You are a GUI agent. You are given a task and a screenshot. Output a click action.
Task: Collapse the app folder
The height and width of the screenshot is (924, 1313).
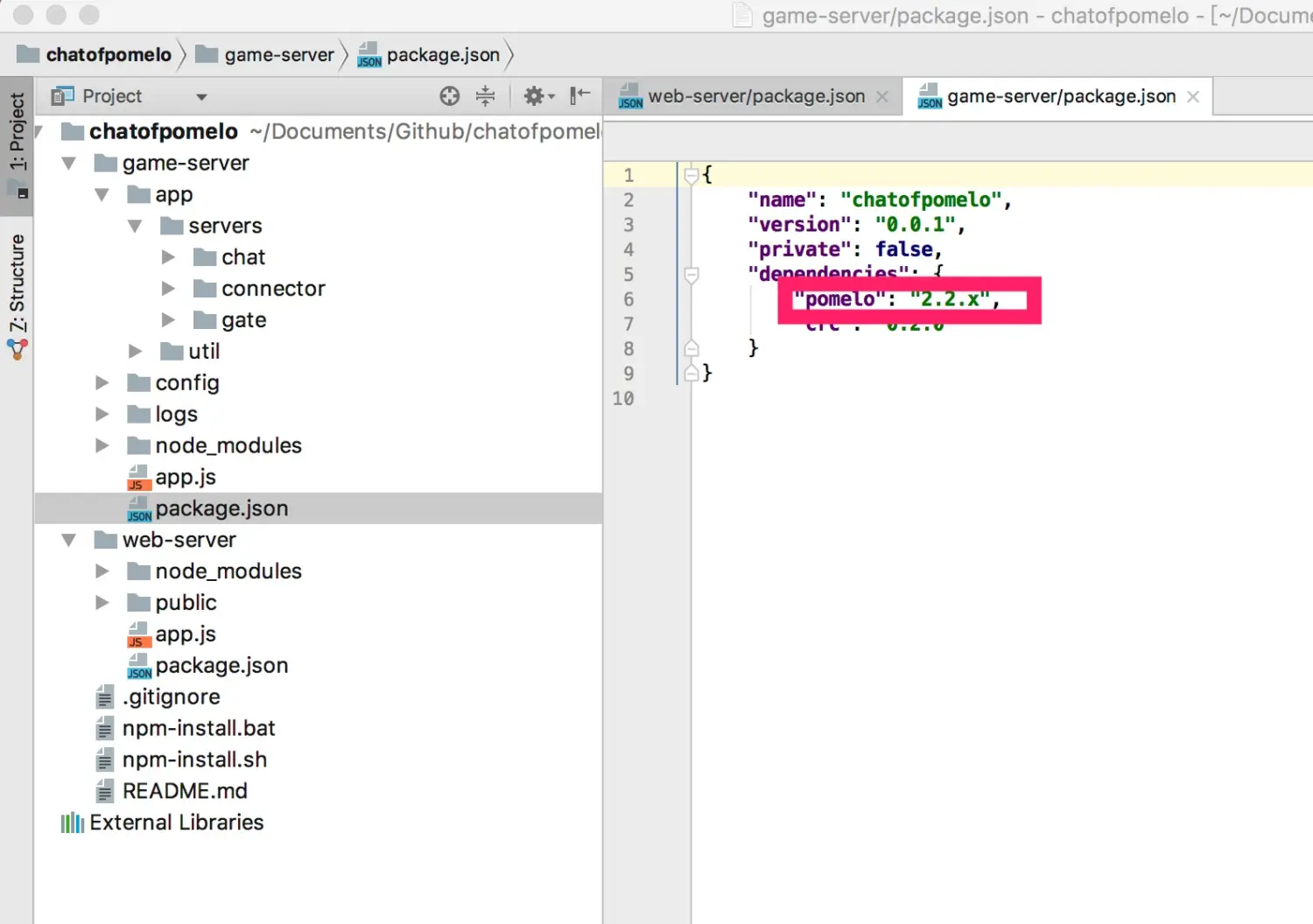coord(102,195)
